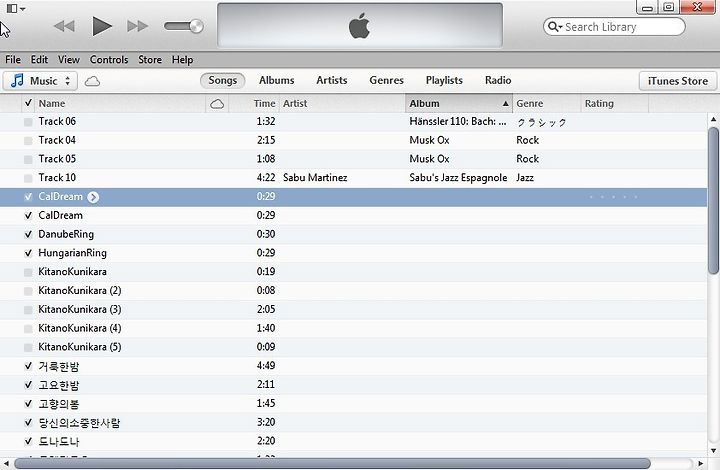
Task: Open the search magnifier options dropdown
Action: [555, 27]
